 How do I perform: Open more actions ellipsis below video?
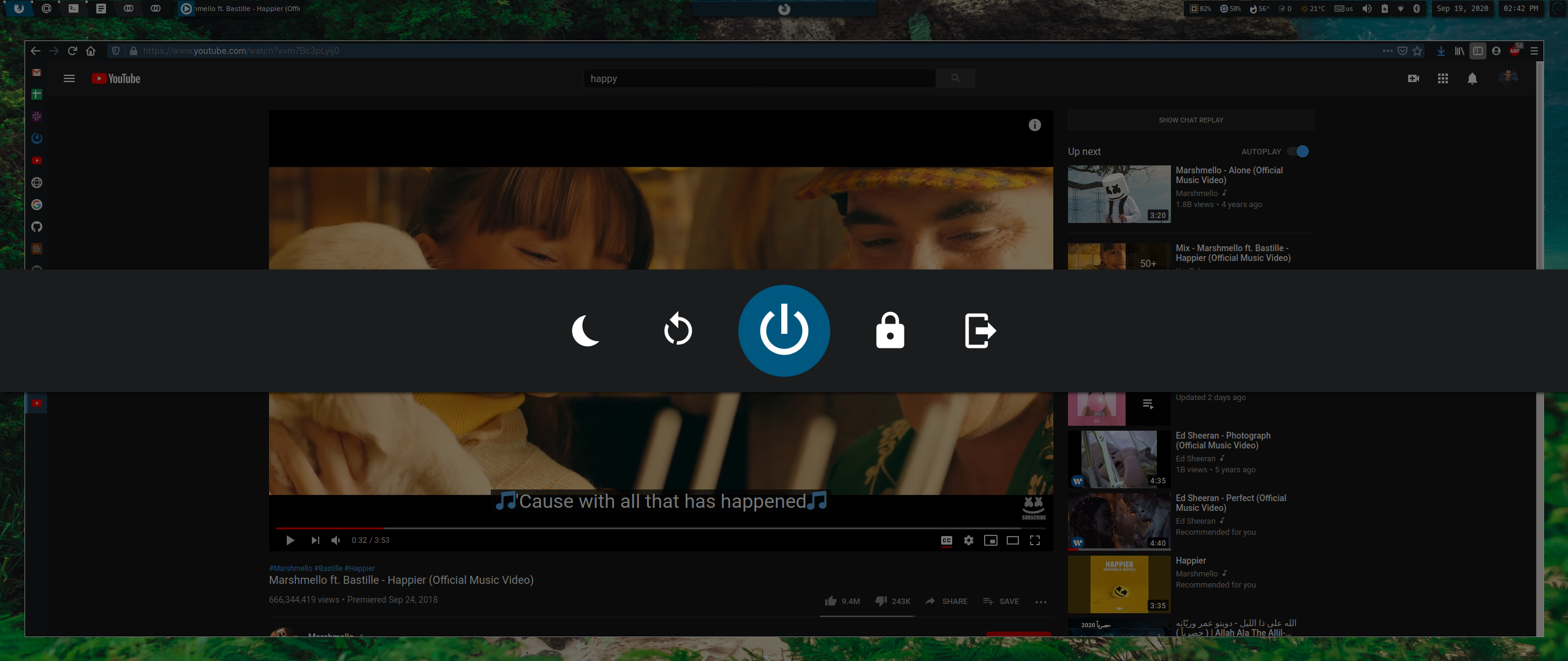click(x=1041, y=602)
